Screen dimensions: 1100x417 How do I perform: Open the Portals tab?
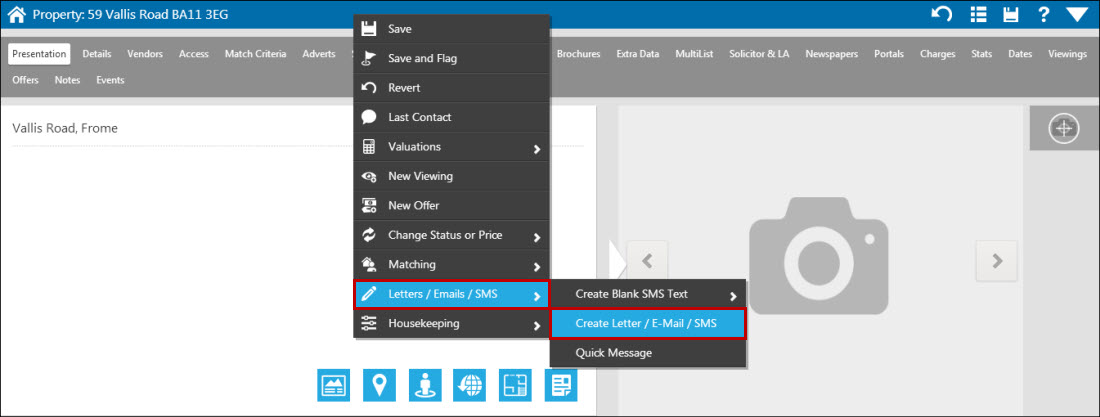[889, 54]
